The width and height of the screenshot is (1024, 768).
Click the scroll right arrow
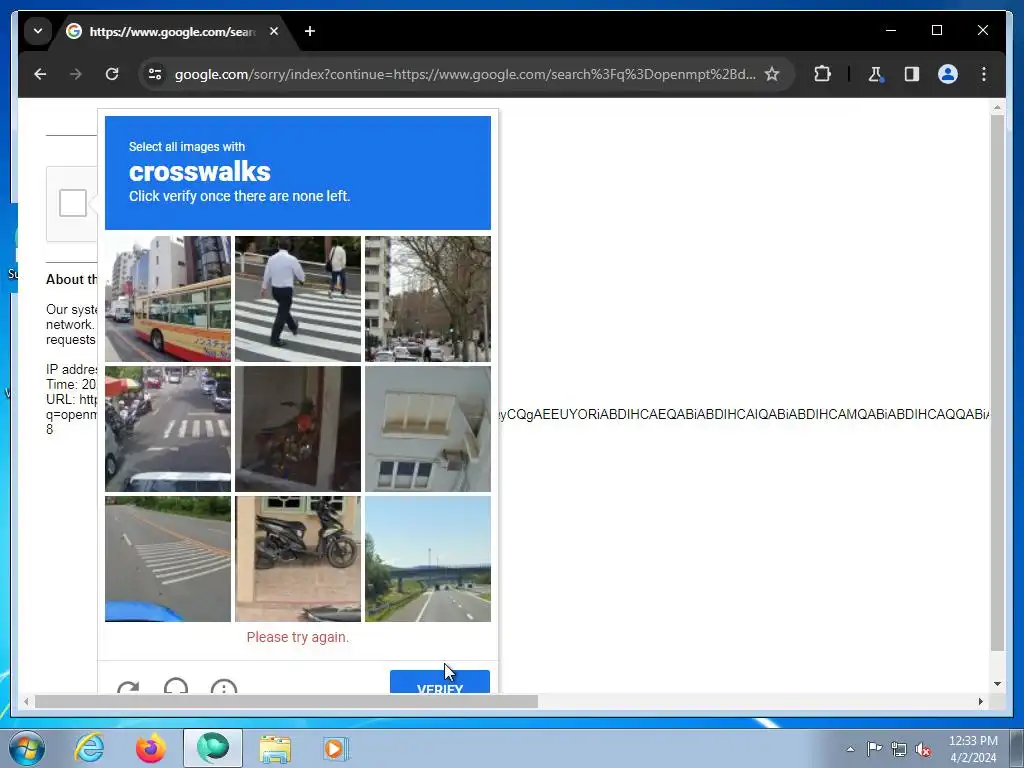(x=980, y=701)
